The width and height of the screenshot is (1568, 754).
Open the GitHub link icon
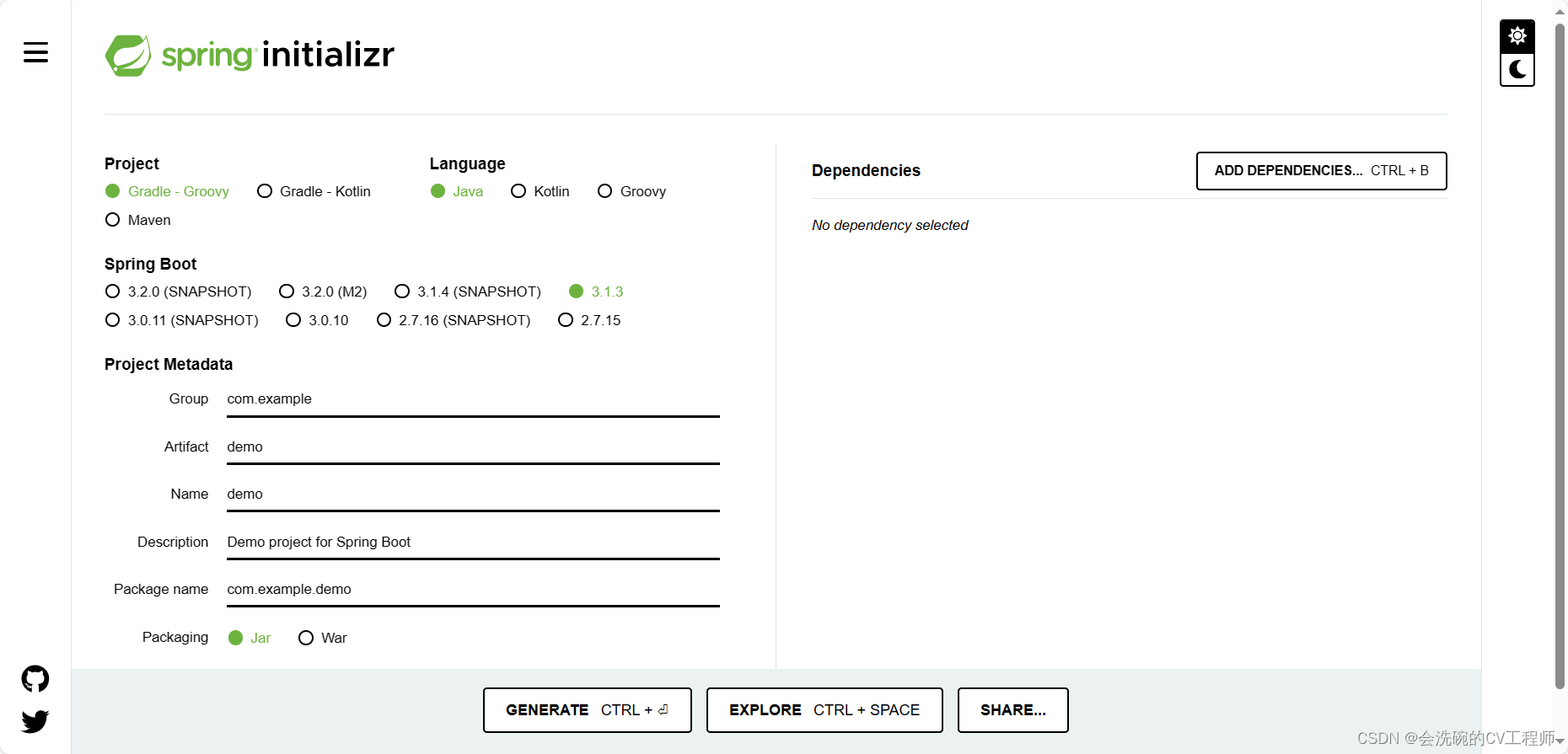(35, 679)
